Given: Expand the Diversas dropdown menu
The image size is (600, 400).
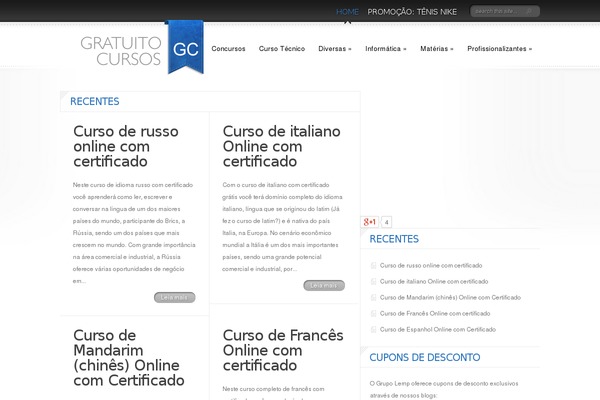Looking at the screenshot, I should [335, 49].
